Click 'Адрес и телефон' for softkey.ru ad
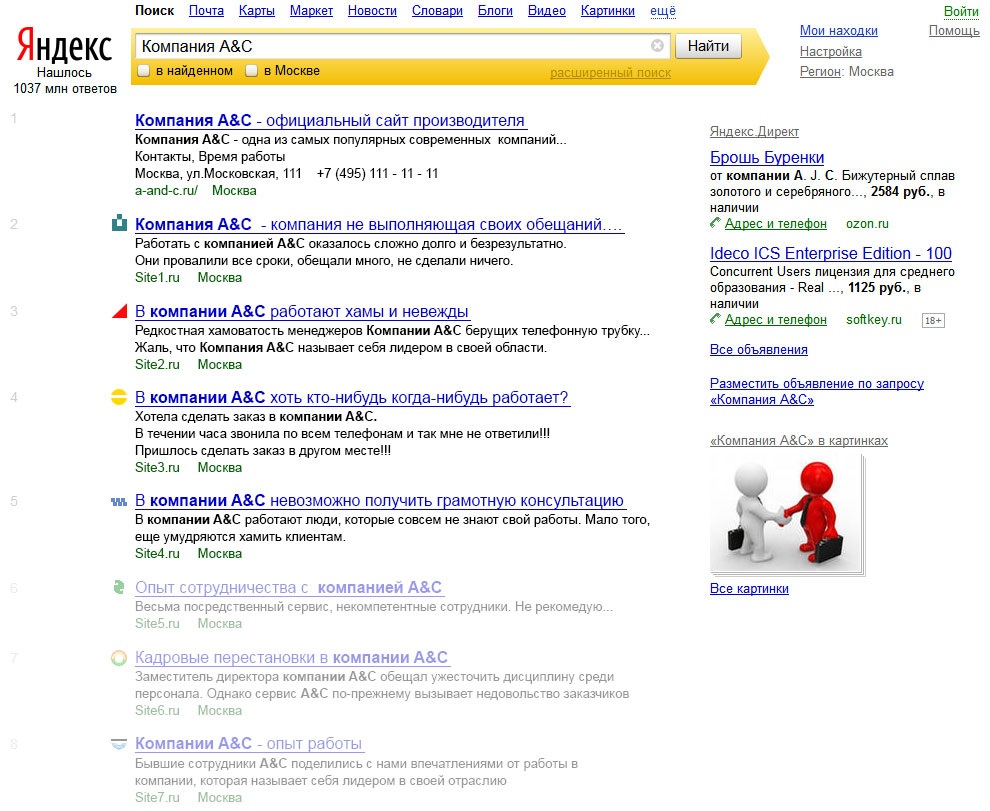Image resolution: width=990 pixels, height=811 pixels. coord(775,320)
